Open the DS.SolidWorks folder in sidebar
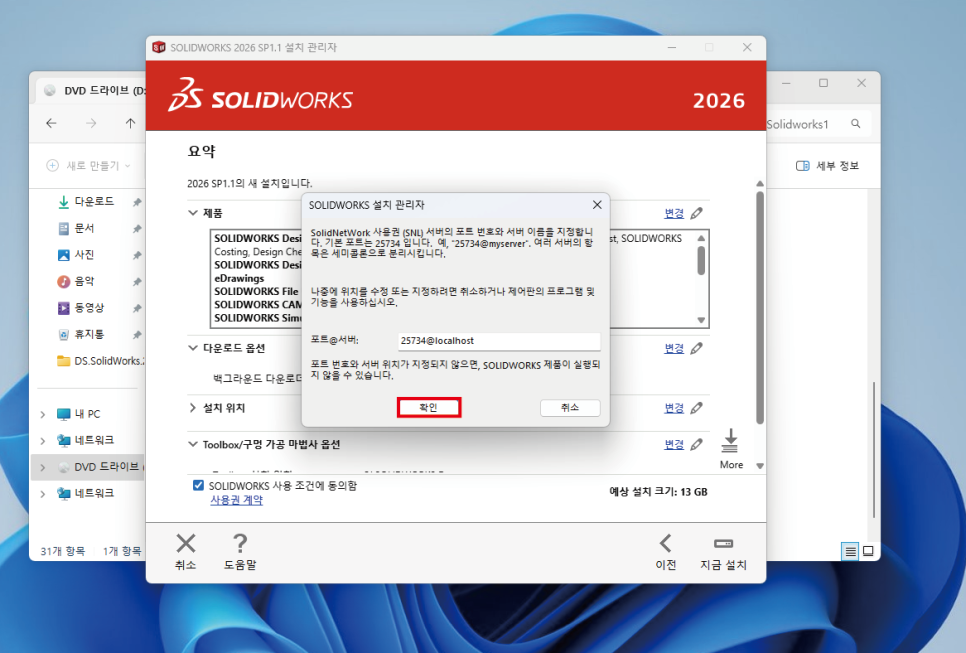This screenshot has height=653, width=966. 101,361
